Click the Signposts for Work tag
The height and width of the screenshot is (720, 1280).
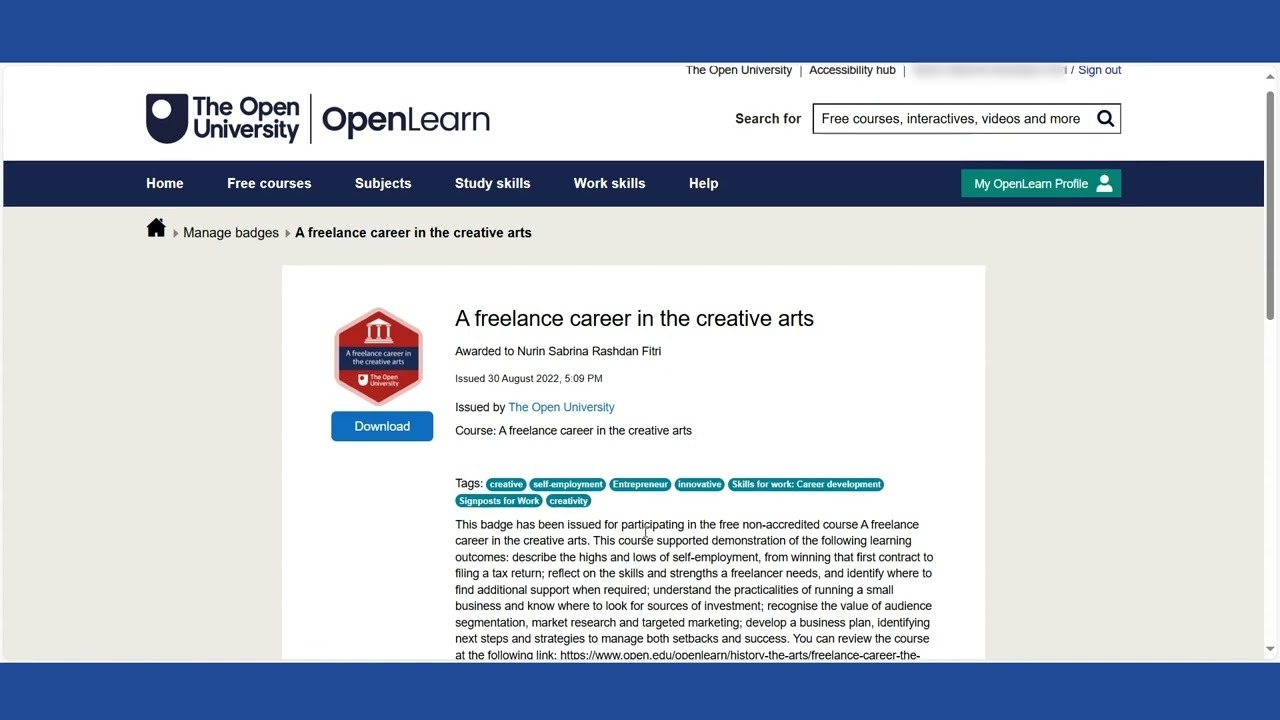click(498, 500)
